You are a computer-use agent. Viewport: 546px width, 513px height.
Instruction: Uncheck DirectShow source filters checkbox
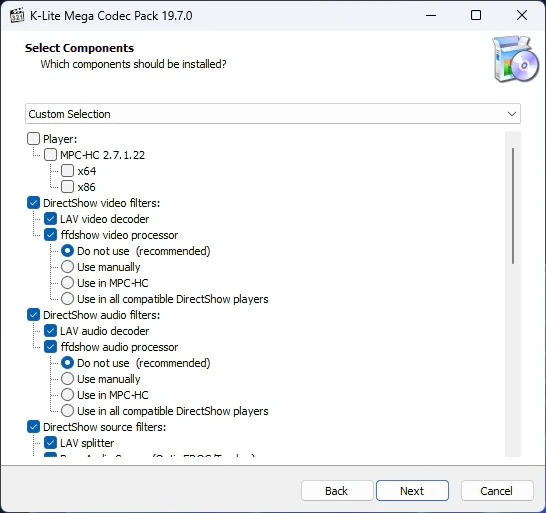point(33,427)
